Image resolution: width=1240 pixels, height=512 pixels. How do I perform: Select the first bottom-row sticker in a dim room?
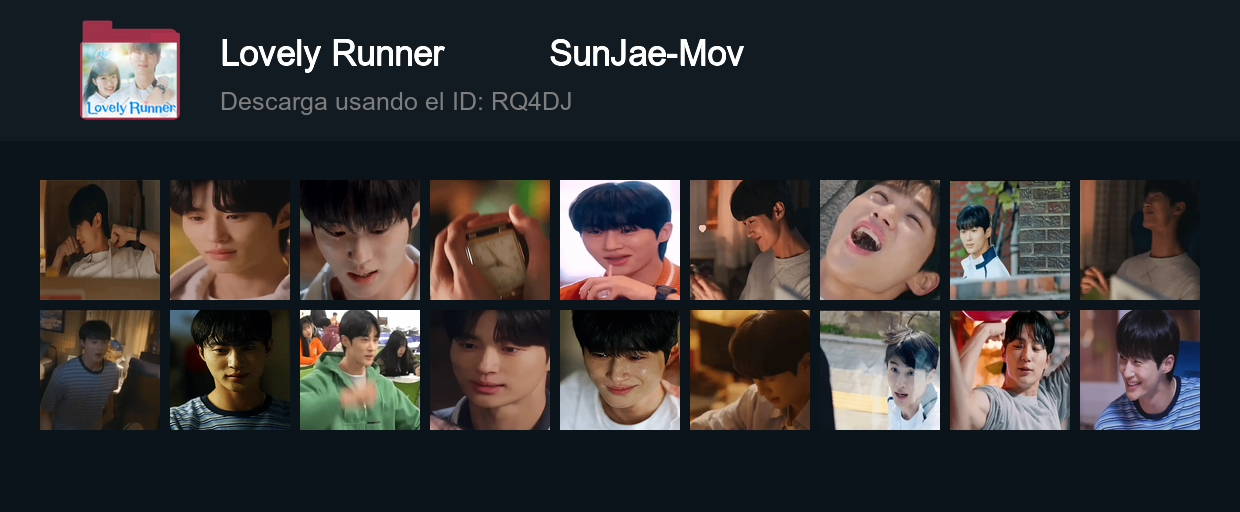[100, 370]
